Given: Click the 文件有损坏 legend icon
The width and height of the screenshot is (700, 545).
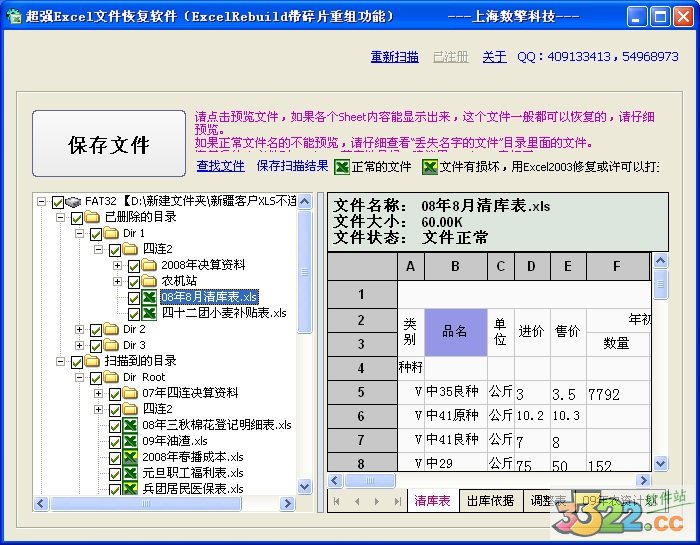Looking at the screenshot, I should pyautogui.click(x=429, y=167).
